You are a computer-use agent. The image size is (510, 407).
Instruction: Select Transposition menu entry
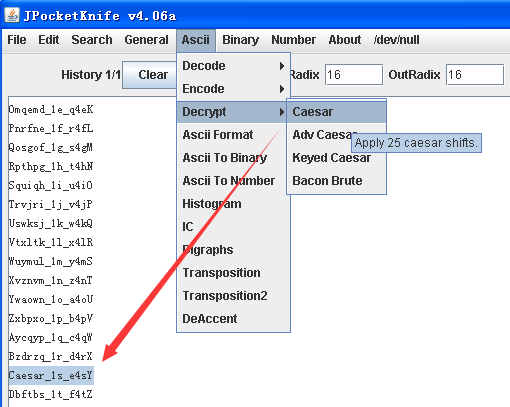[233, 273]
